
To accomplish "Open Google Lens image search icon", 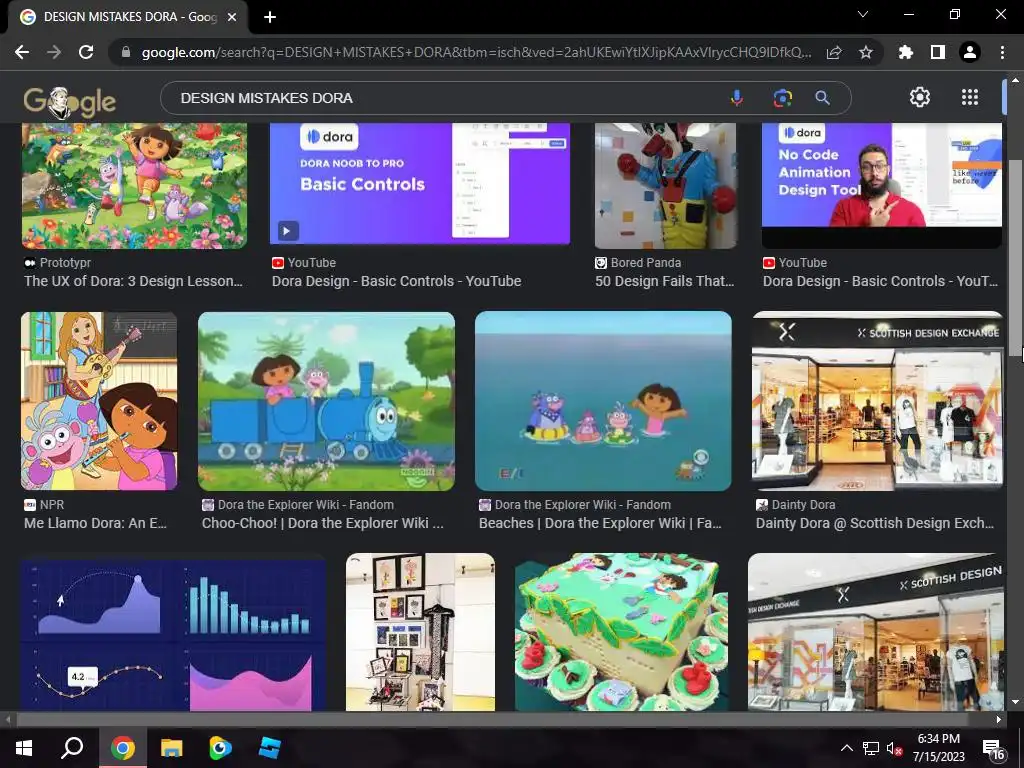I will [x=782, y=98].
